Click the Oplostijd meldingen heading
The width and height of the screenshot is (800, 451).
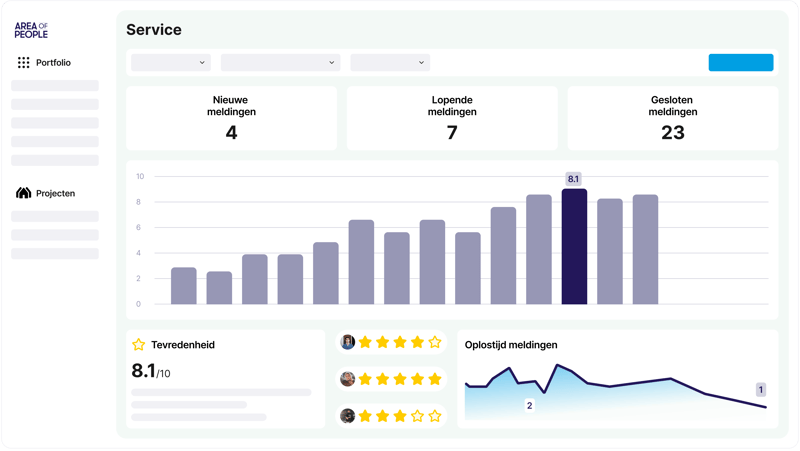point(511,345)
